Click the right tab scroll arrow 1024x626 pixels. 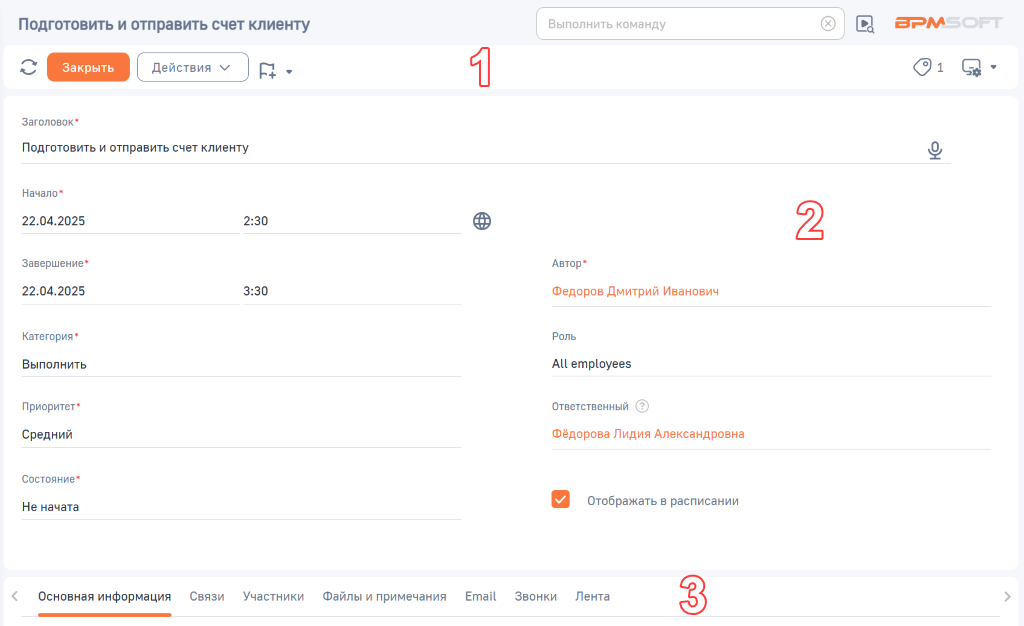pos(1007,597)
